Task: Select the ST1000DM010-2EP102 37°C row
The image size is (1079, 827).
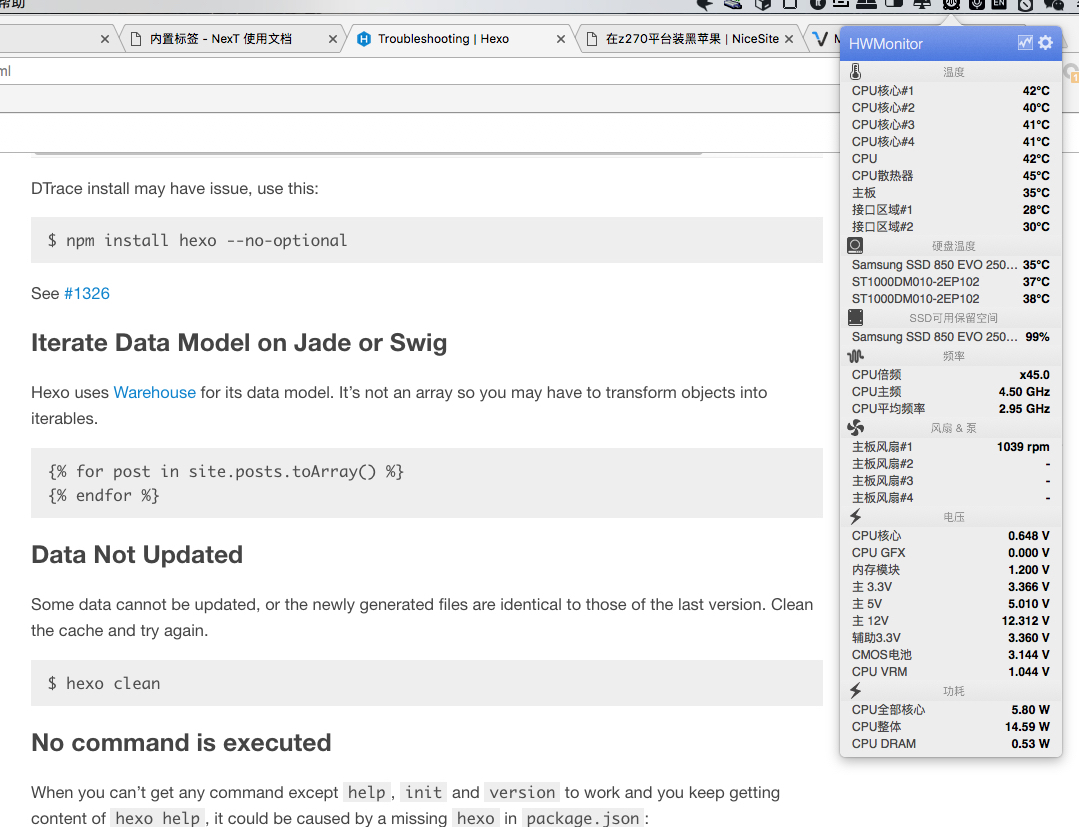Action: click(x=950, y=282)
